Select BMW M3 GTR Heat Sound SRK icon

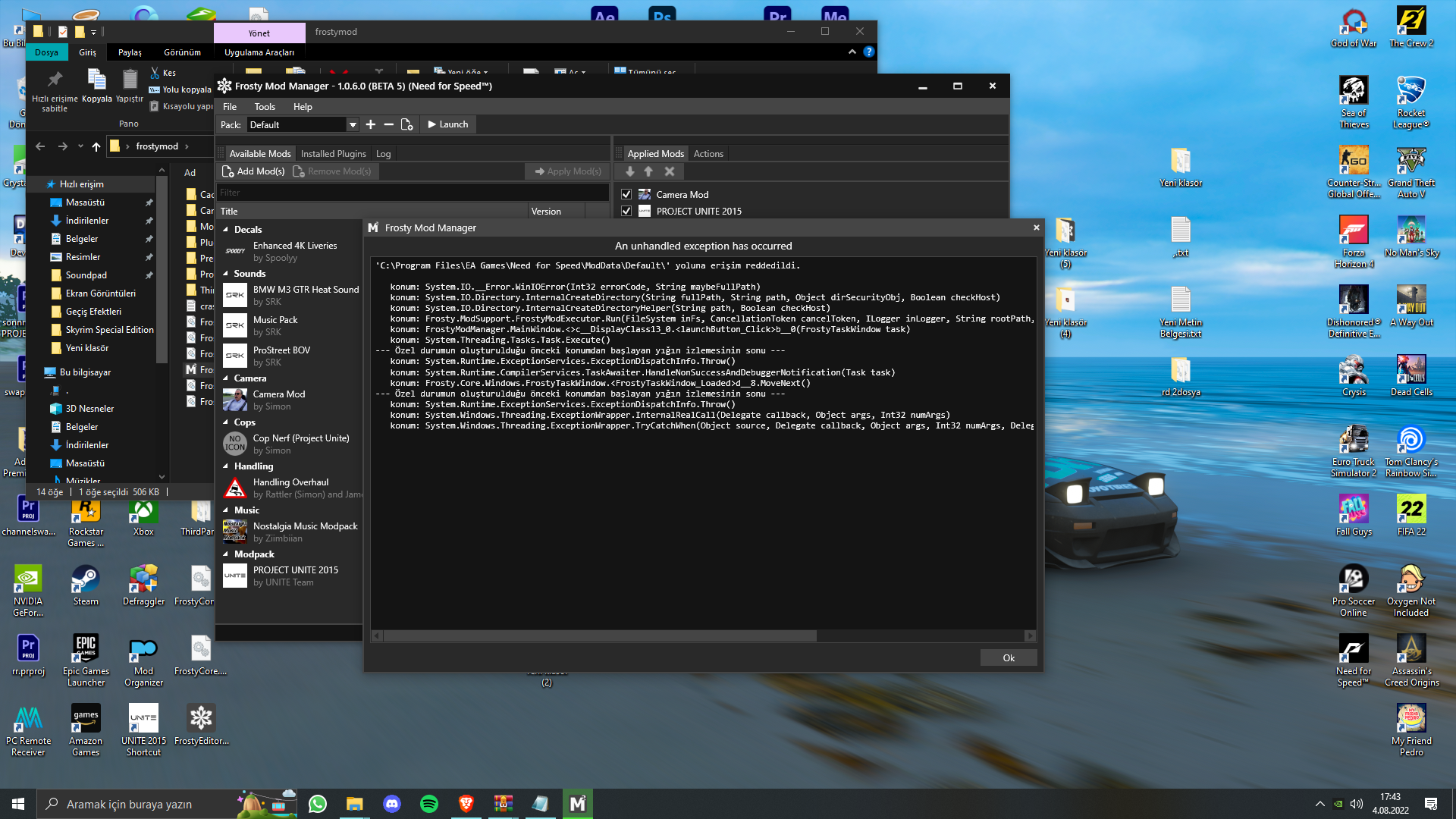pyautogui.click(x=235, y=295)
